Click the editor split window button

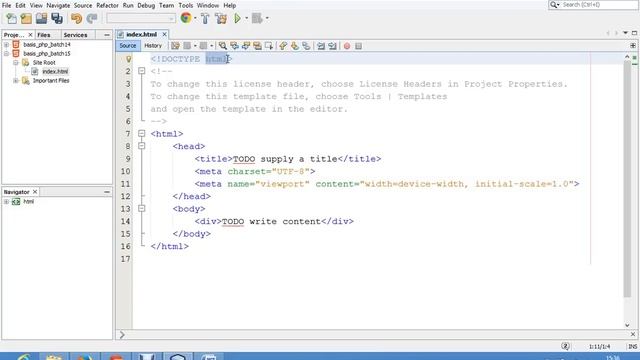pos(633,46)
